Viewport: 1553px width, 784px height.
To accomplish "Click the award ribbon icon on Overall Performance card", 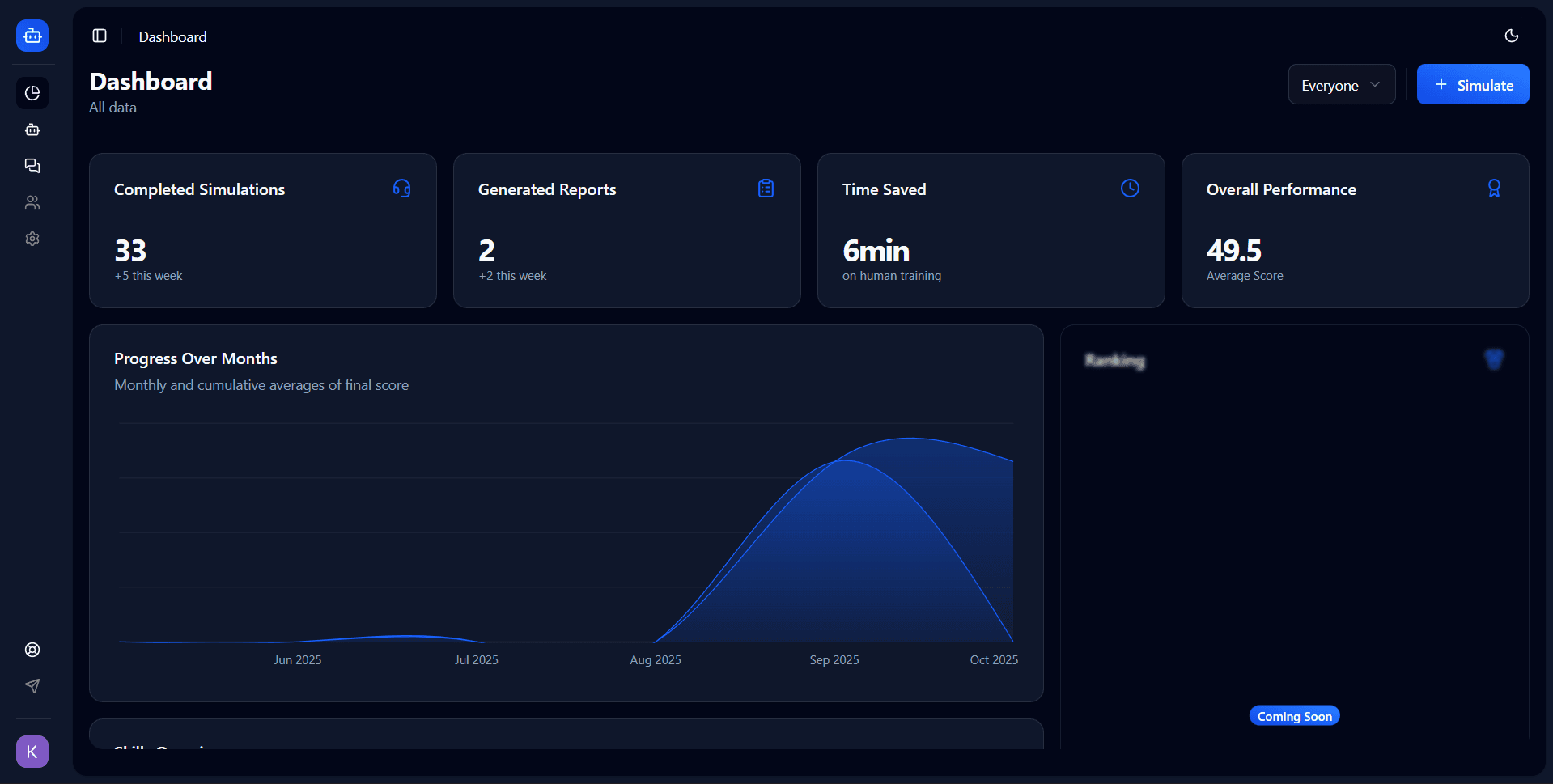I will [1494, 188].
